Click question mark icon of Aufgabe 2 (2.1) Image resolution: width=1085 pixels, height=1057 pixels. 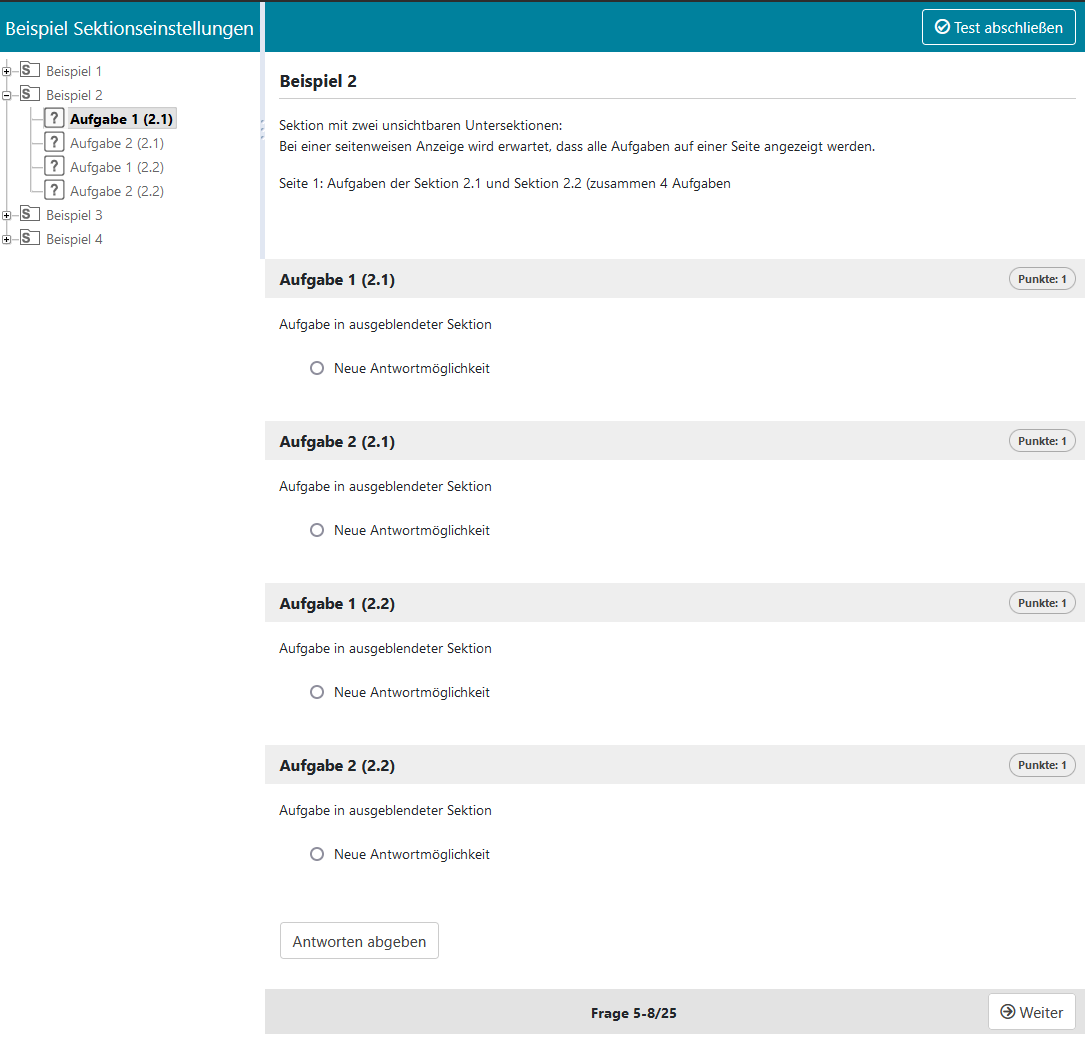[x=55, y=143]
